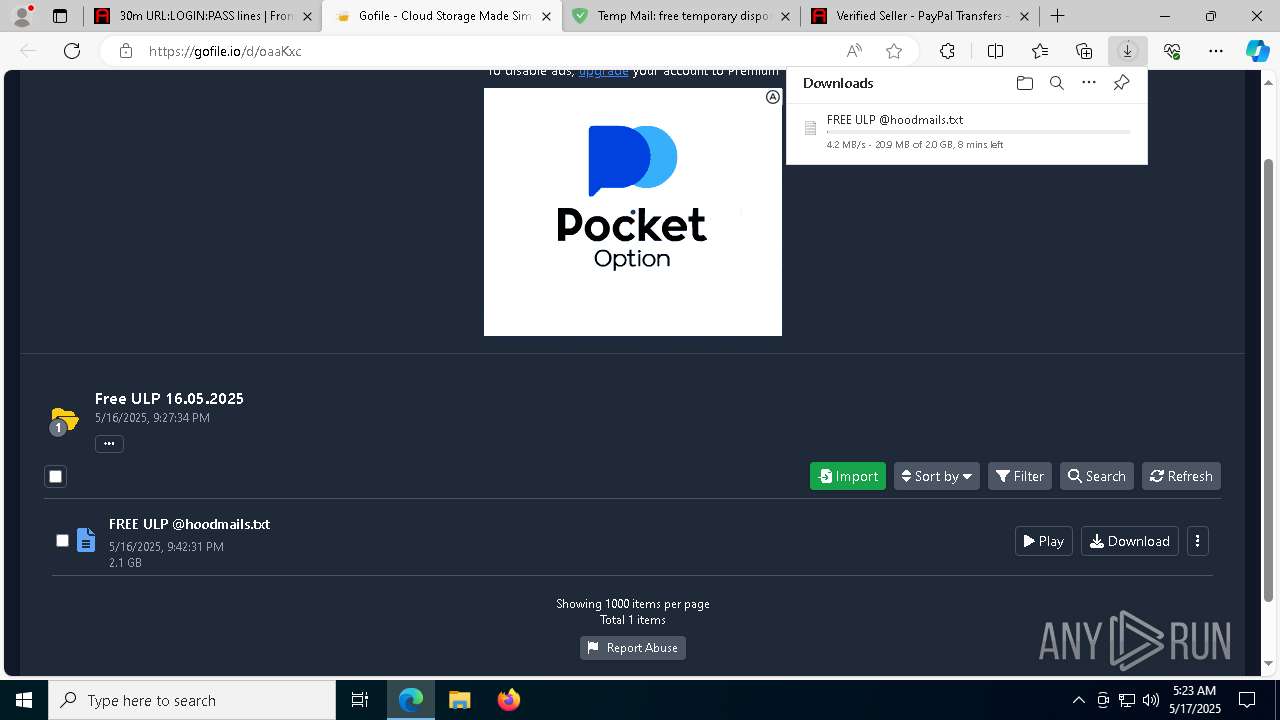Click the taskbar clock showing 5:23 AM
The image size is (1280, 720).
(1195, 700)
